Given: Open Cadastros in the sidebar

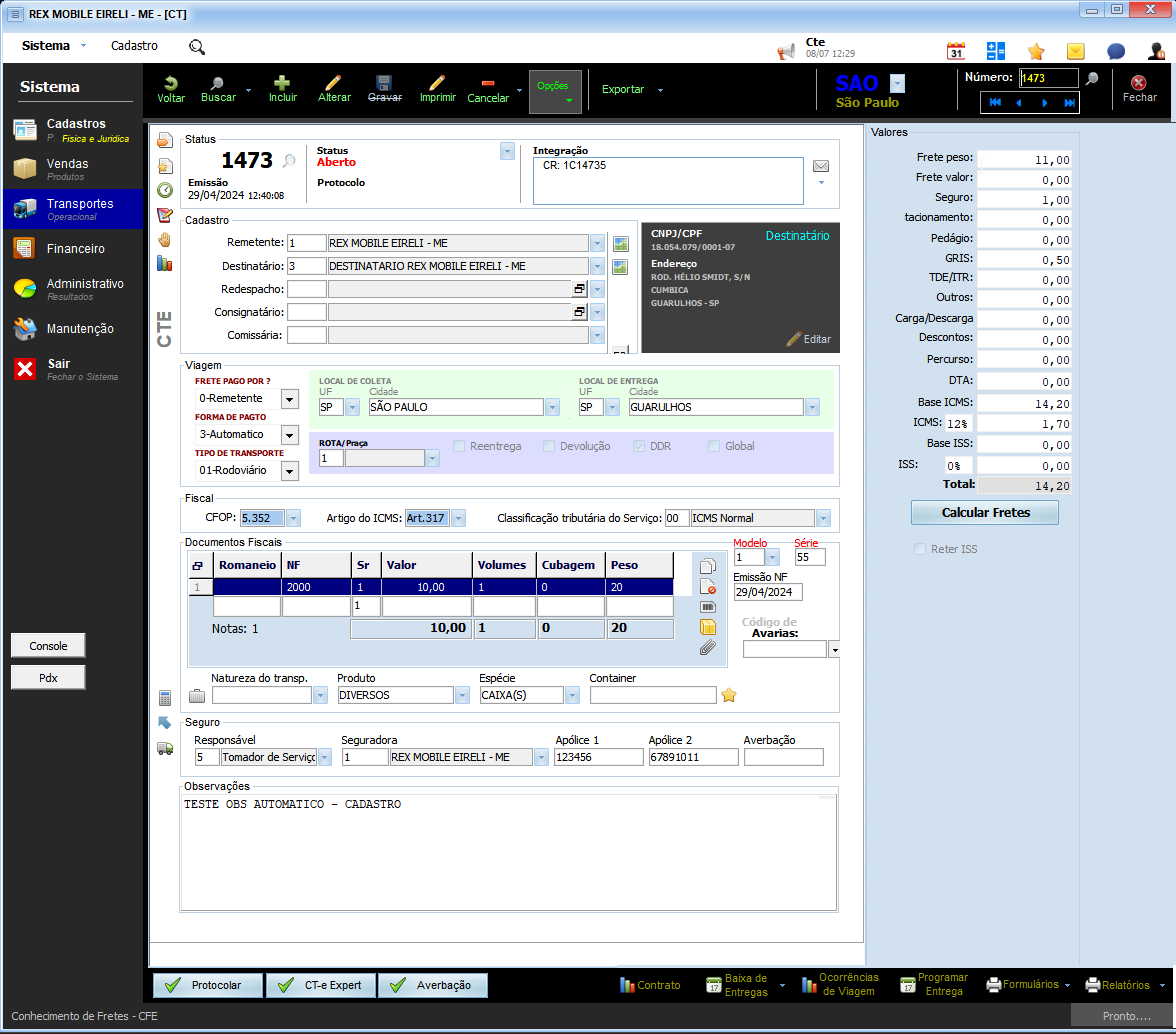Looking at the screenshot, I should point(73,130).
